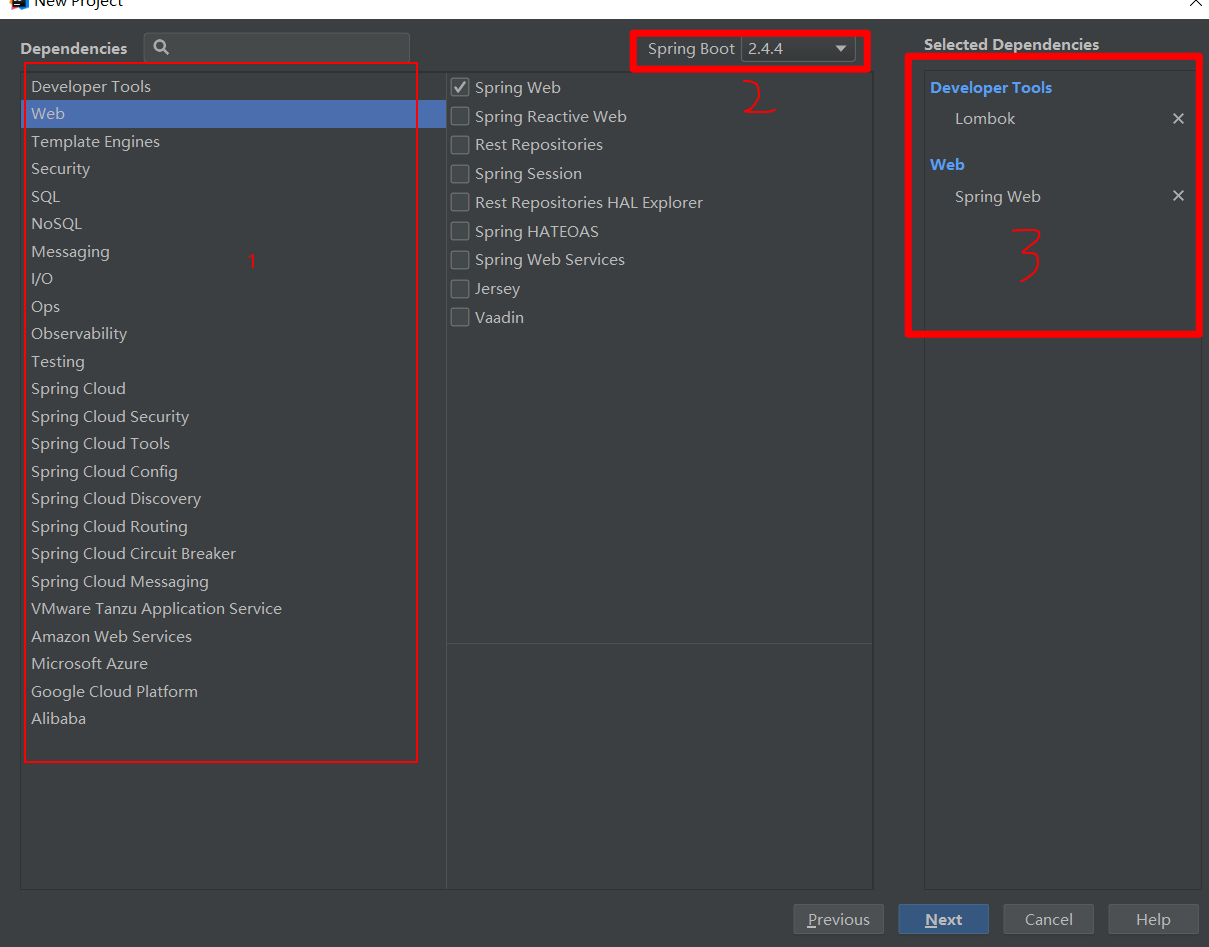Select the Observability category
The width and height of the screenshot is (1209, 947).
click(233, 334)
